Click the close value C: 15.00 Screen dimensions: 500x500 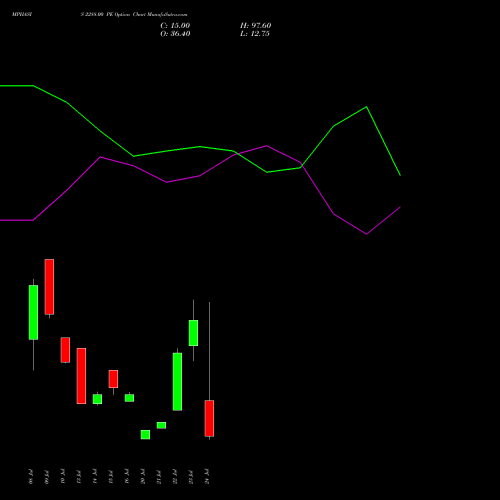175,26
